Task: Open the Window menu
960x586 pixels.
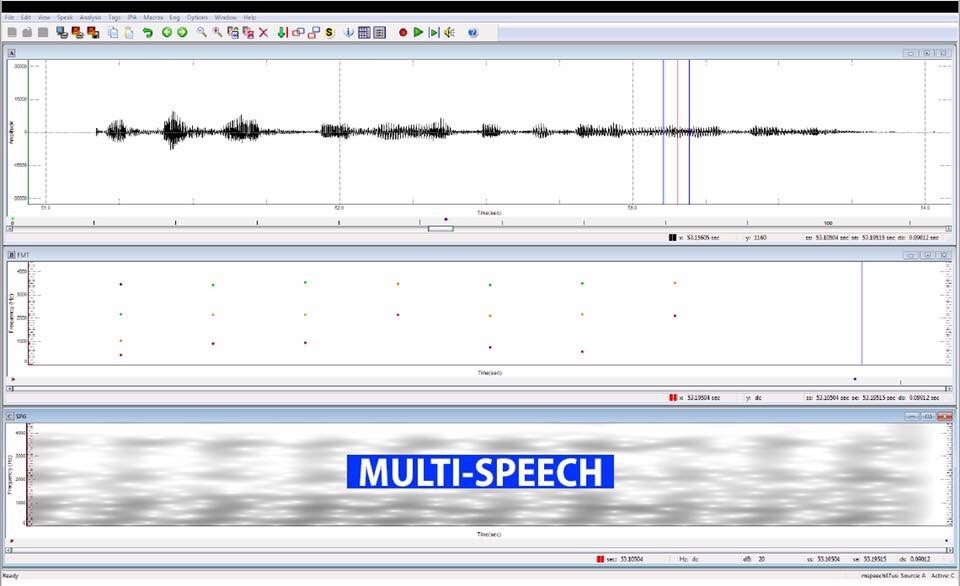Action: point(225,17)
